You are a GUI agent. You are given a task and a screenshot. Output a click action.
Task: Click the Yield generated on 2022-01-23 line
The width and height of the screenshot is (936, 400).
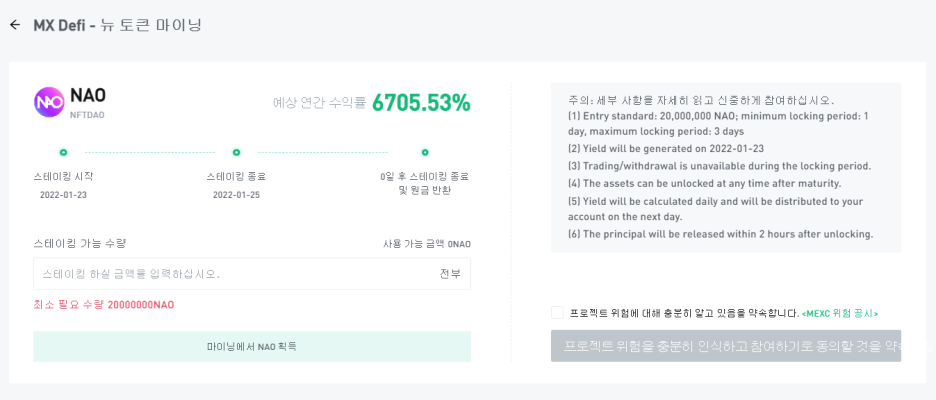pyautogui.click(x=666, y=149)
